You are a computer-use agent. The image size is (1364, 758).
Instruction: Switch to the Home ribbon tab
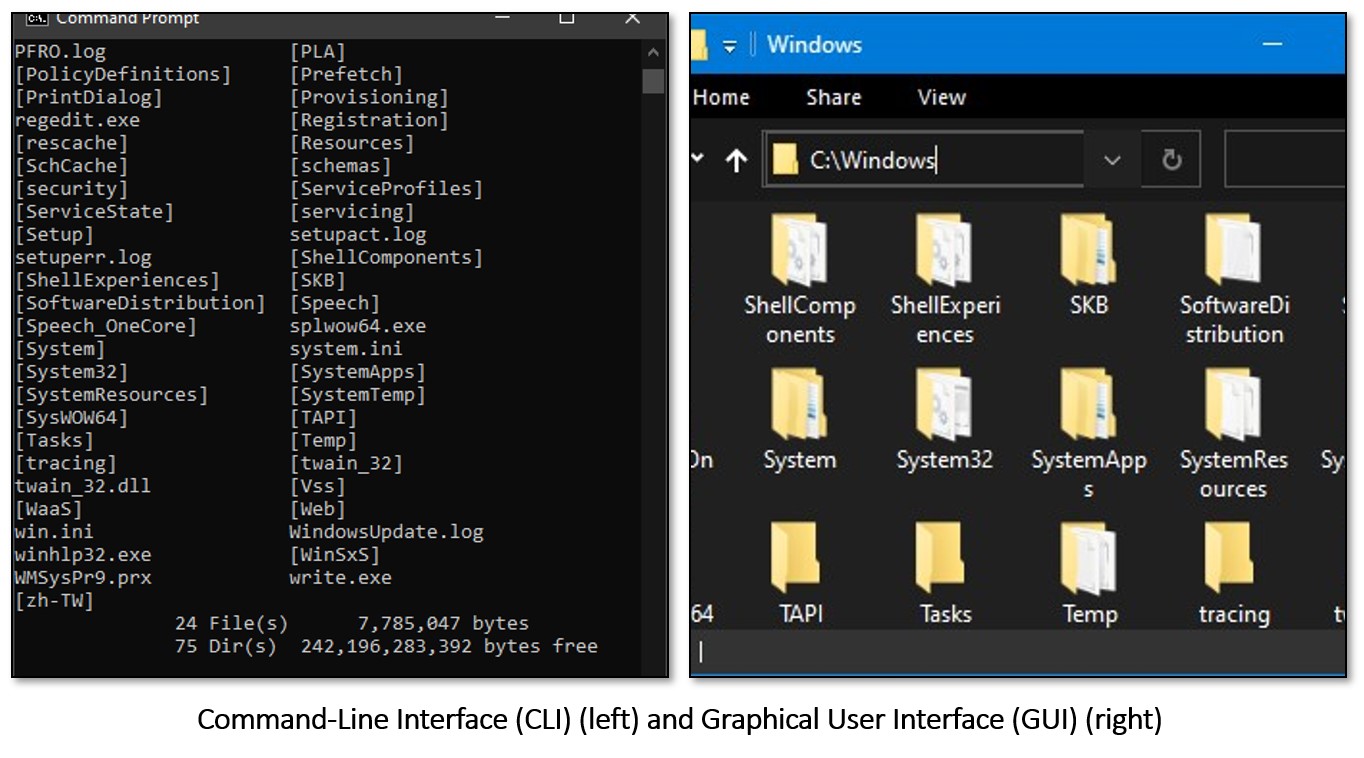tap(721, 97)
